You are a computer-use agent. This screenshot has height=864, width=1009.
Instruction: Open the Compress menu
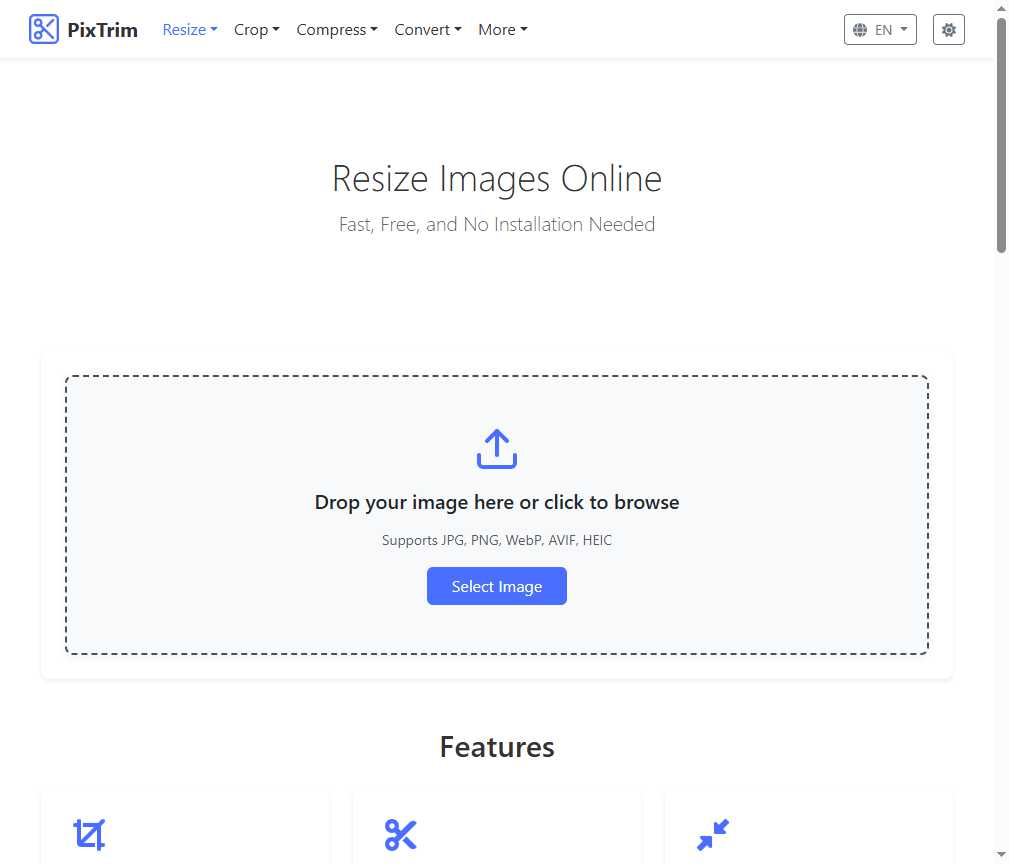337,30
